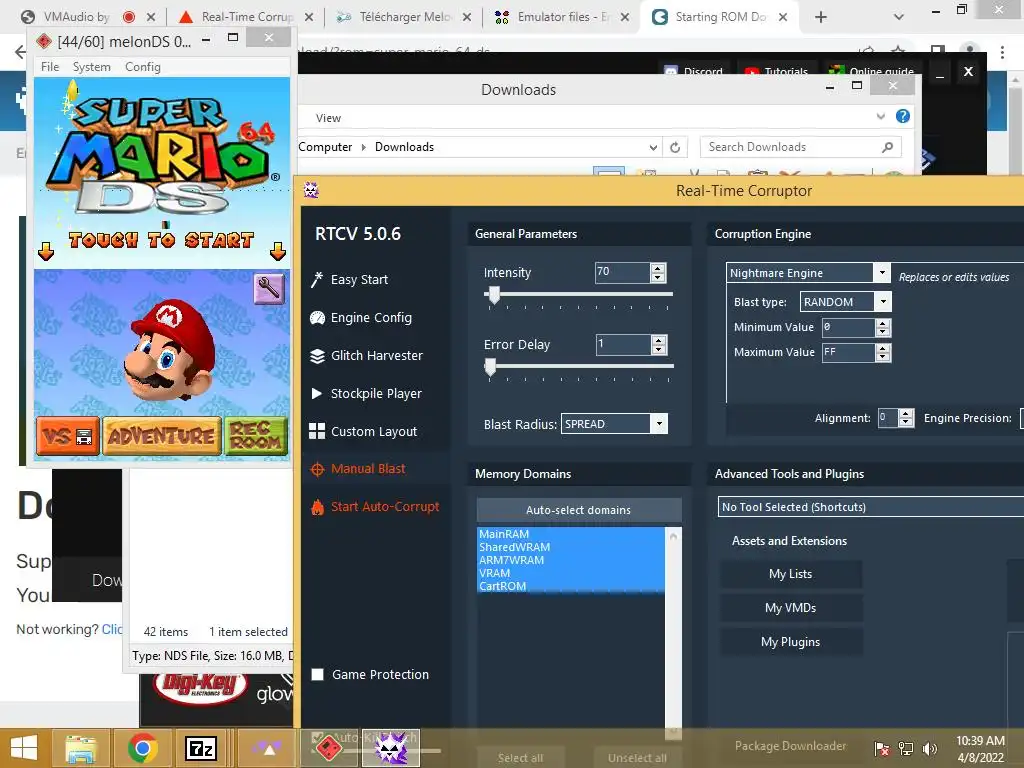Open 7-Zip from the taskbar
1024x768 pixels.
201,748
